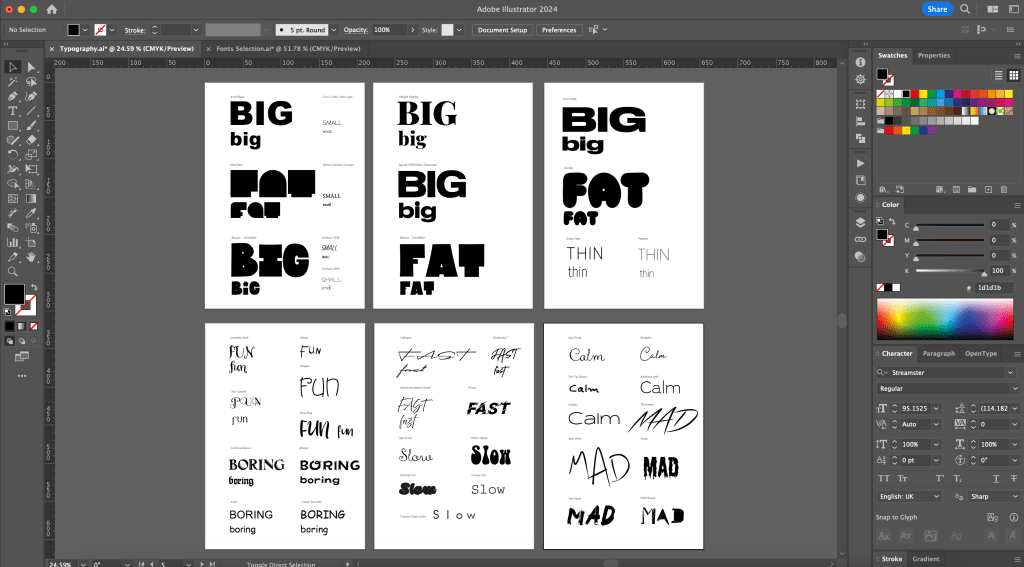
Task: Click the Share button
Action: click(x=936, y=9)
